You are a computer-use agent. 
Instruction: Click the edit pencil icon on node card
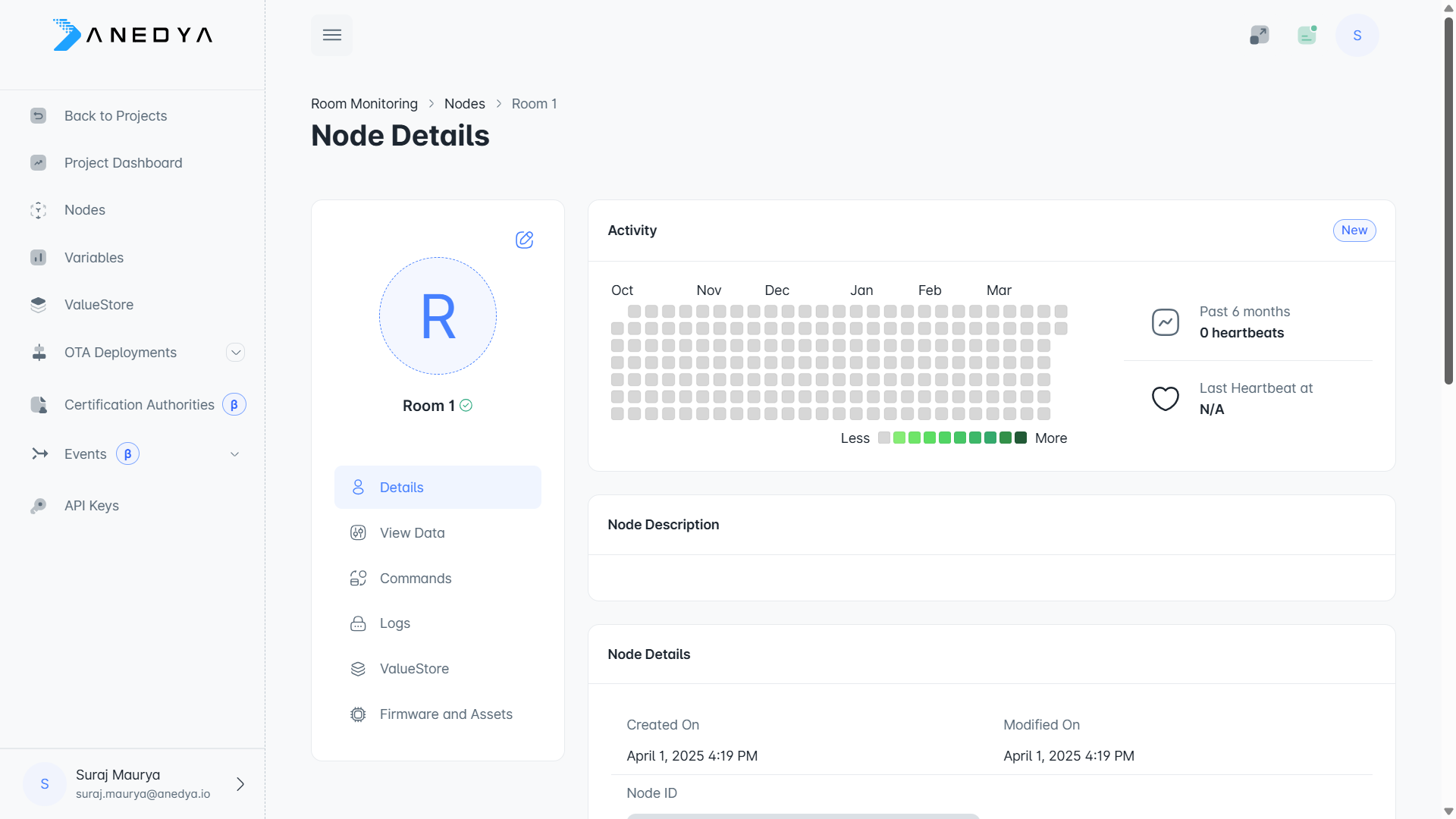(524, 240)
